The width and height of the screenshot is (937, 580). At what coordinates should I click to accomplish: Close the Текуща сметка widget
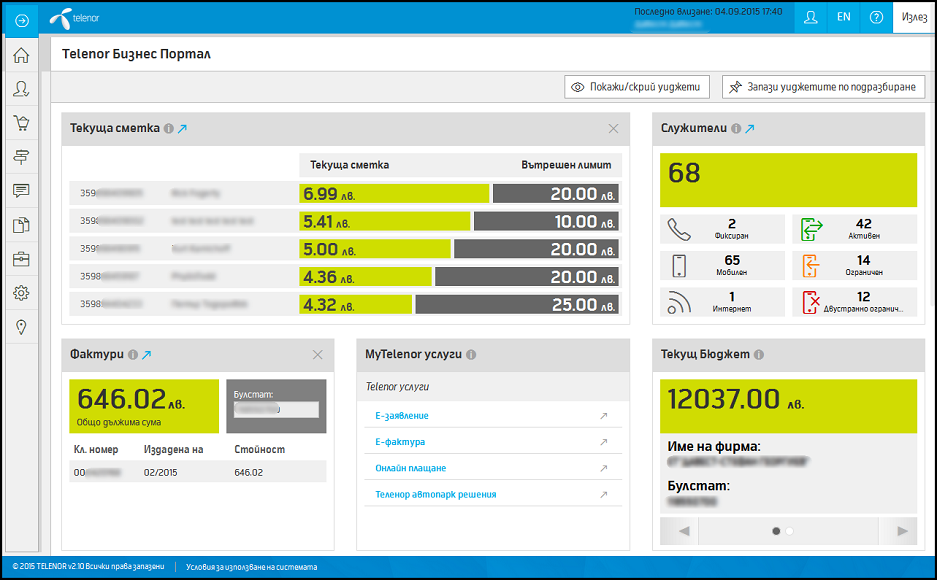pos(613,128)
